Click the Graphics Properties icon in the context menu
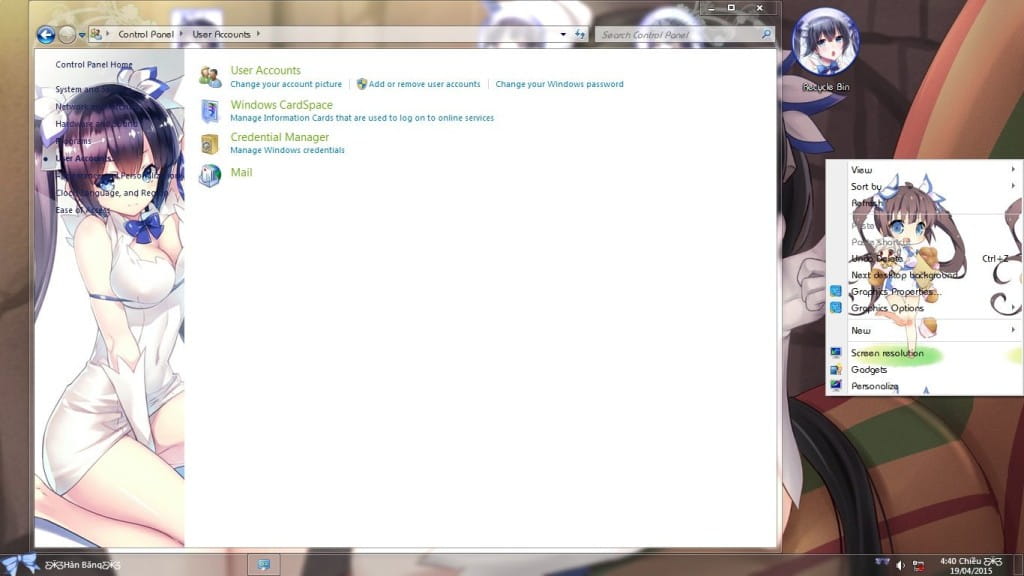1024x576 pixels. click(836, 290)
